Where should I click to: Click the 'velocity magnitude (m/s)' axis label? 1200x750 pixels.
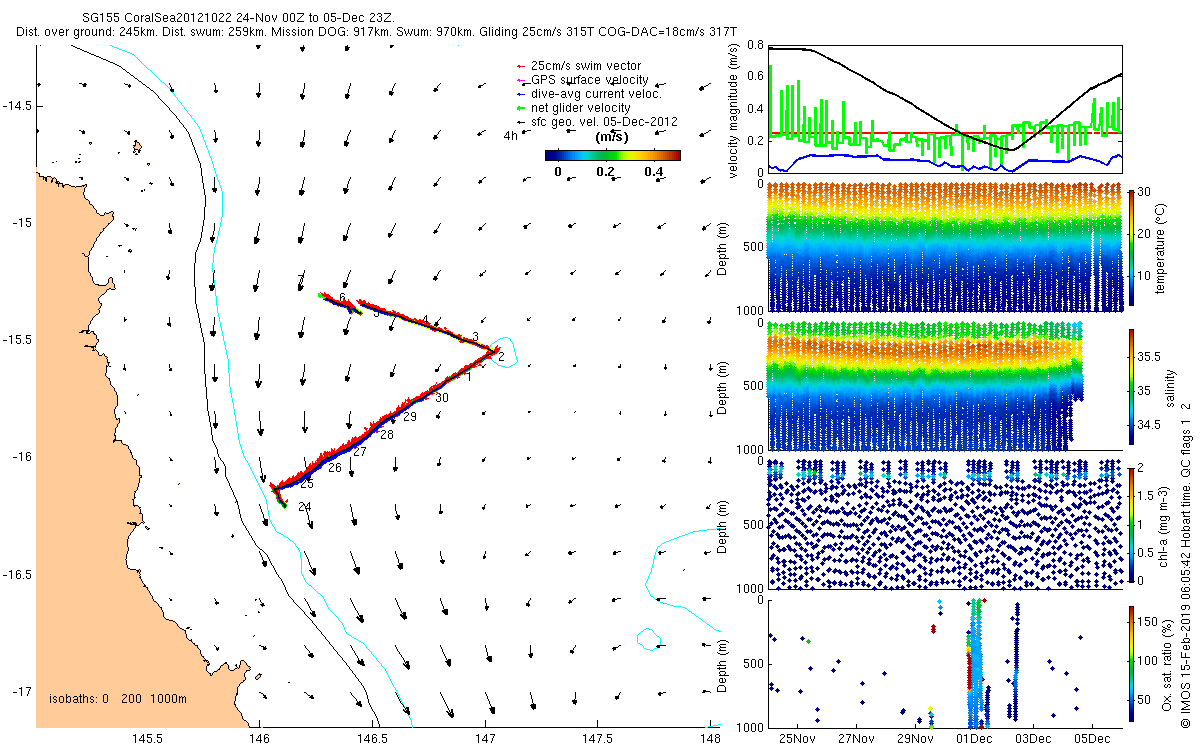pyautogui.click(x=735, y=112)
